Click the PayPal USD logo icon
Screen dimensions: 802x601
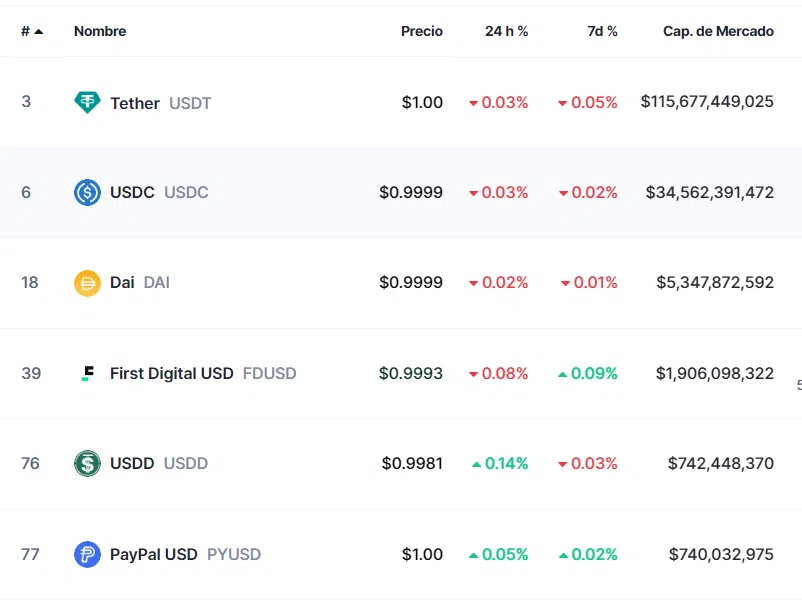point(87,554)
